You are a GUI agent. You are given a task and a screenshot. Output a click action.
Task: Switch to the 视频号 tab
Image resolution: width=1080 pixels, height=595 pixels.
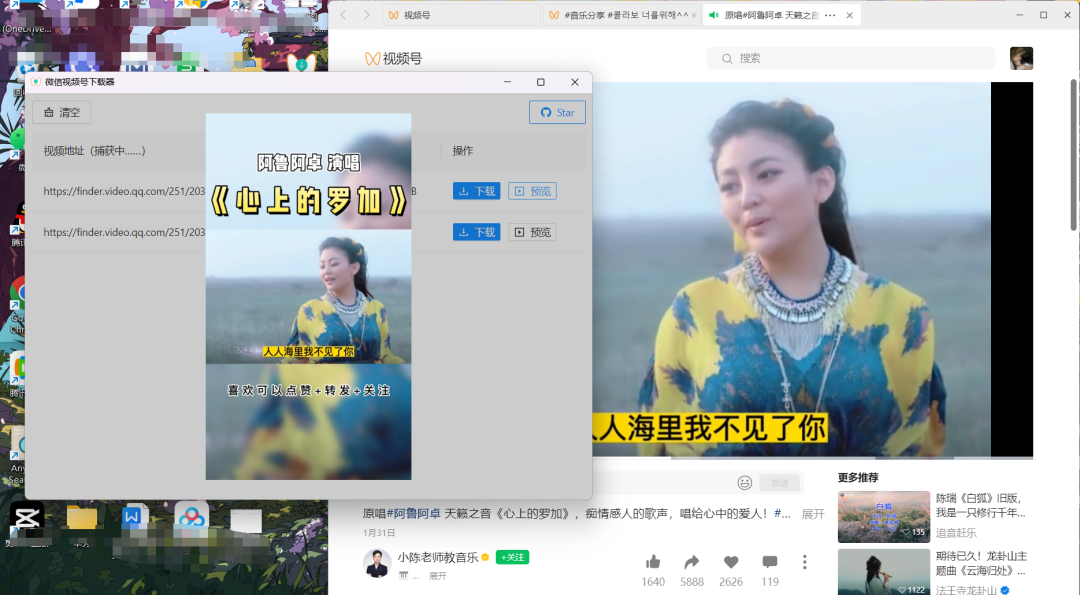point(461,14)
